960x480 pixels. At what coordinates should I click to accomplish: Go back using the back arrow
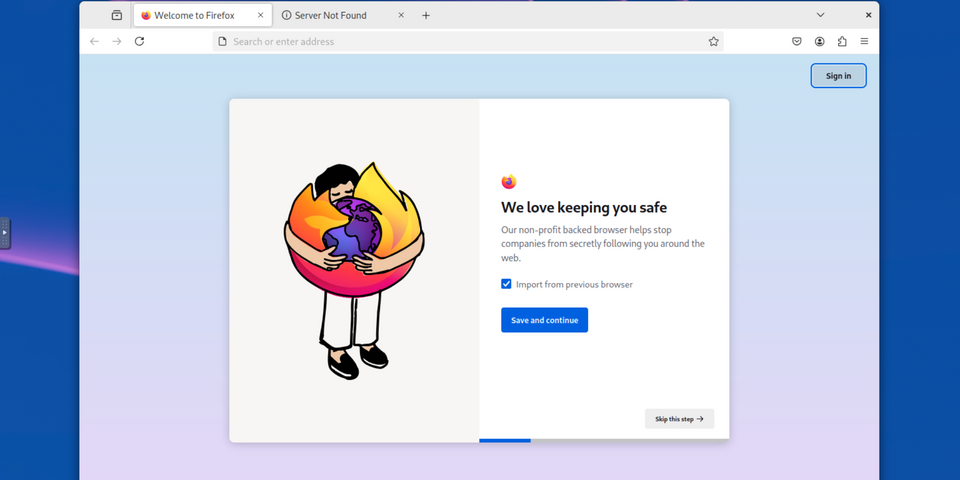pyautogui.click(x=94, y=42)
